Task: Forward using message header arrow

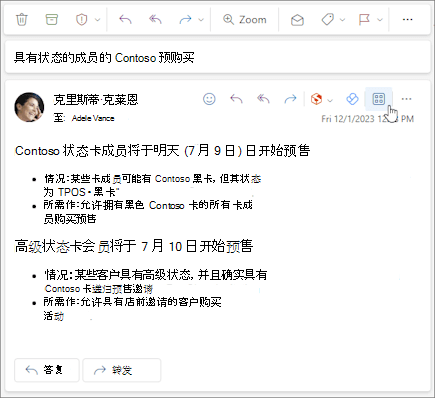Action: pyautogui.click(x=290, y=99)
